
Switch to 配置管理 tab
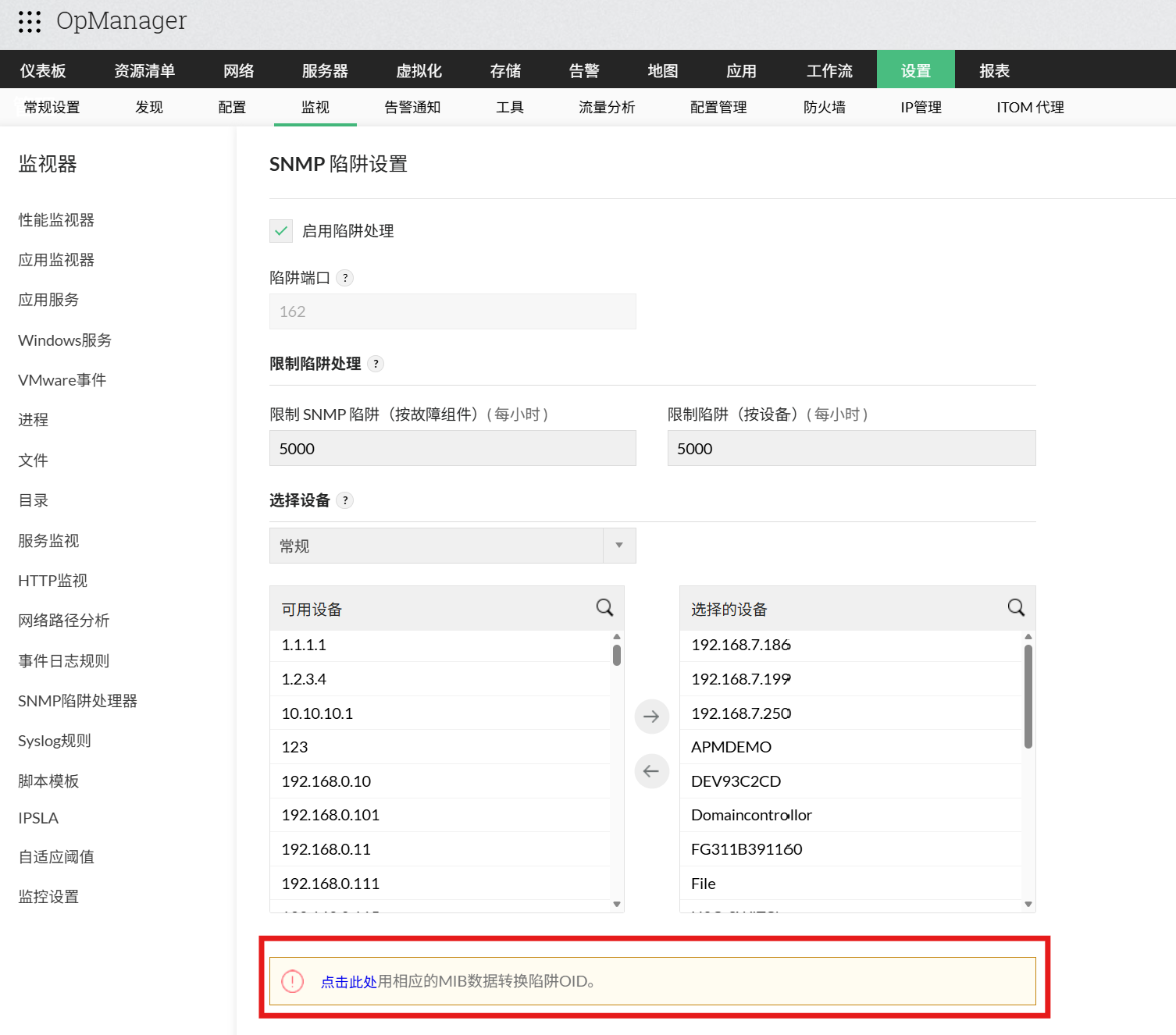[x=718, y=108]
